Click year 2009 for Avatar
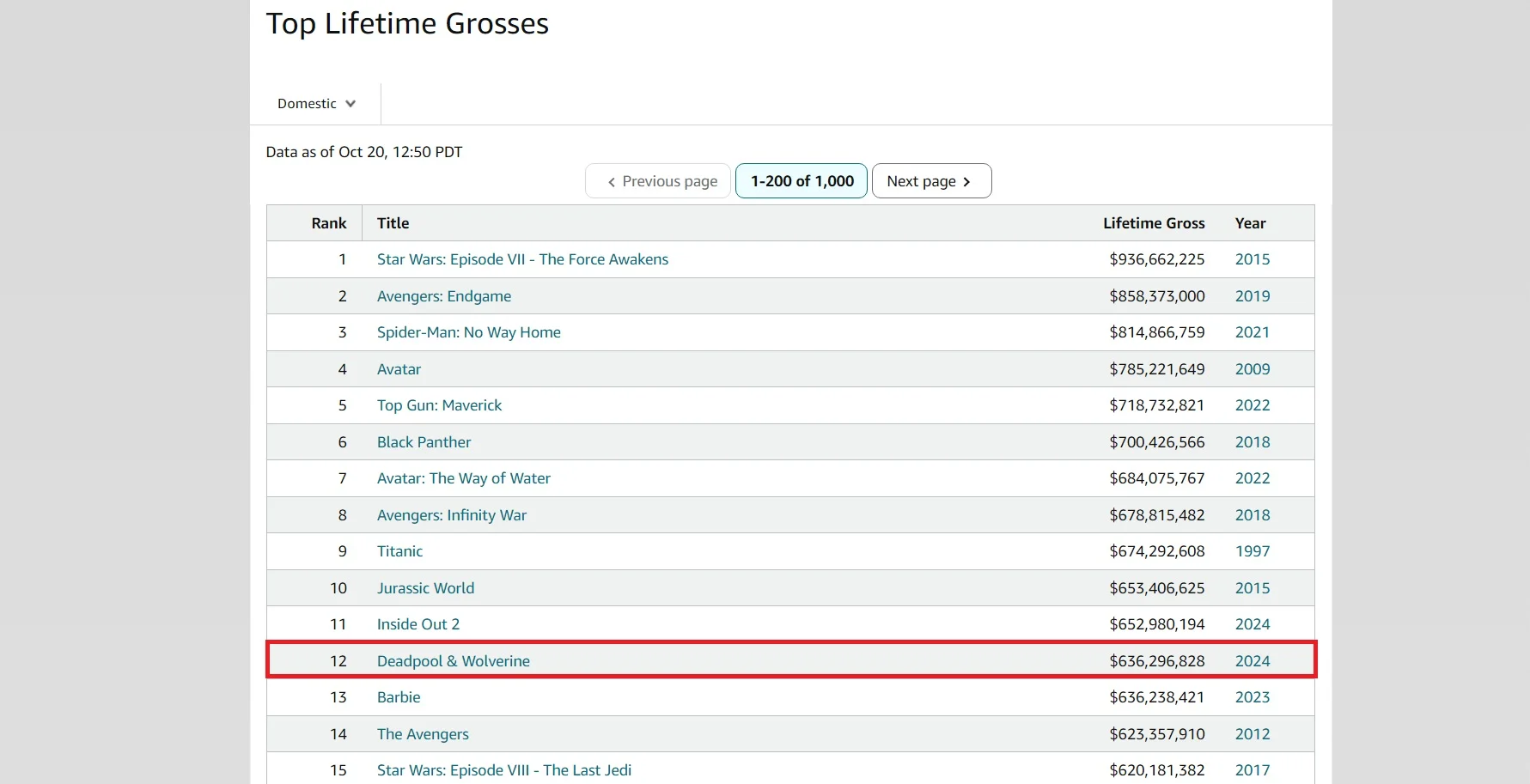 [x=1253, y=369]
